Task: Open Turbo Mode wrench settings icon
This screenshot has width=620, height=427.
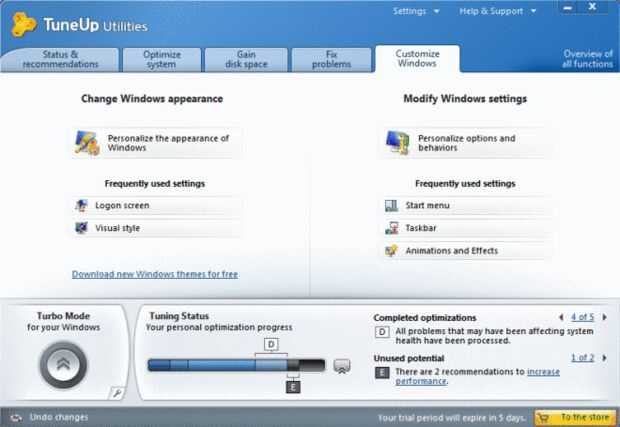Action: pyautogui.click(x=117, y=393)
